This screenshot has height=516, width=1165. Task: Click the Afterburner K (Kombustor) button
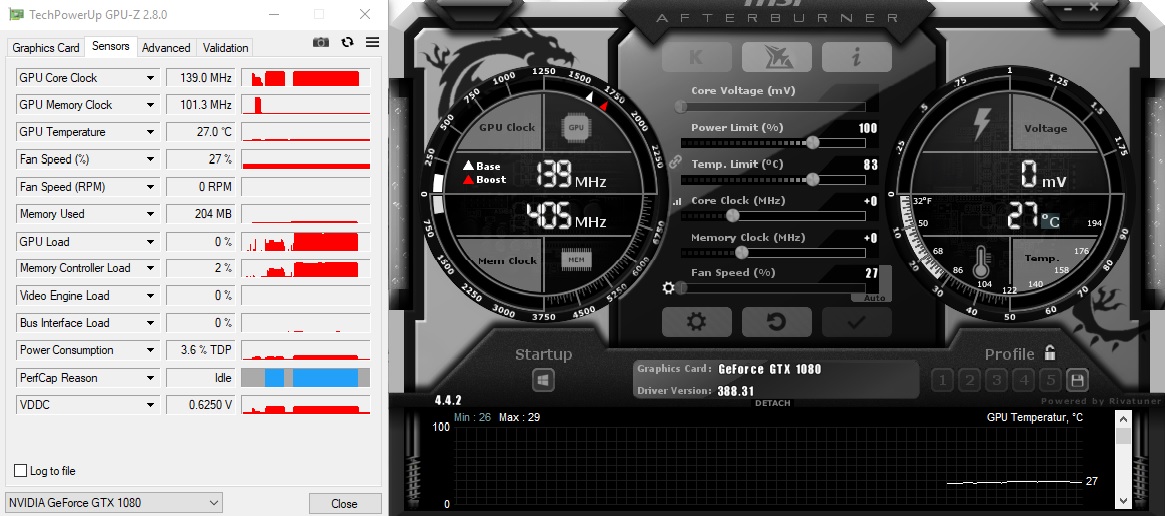(696, 57)
